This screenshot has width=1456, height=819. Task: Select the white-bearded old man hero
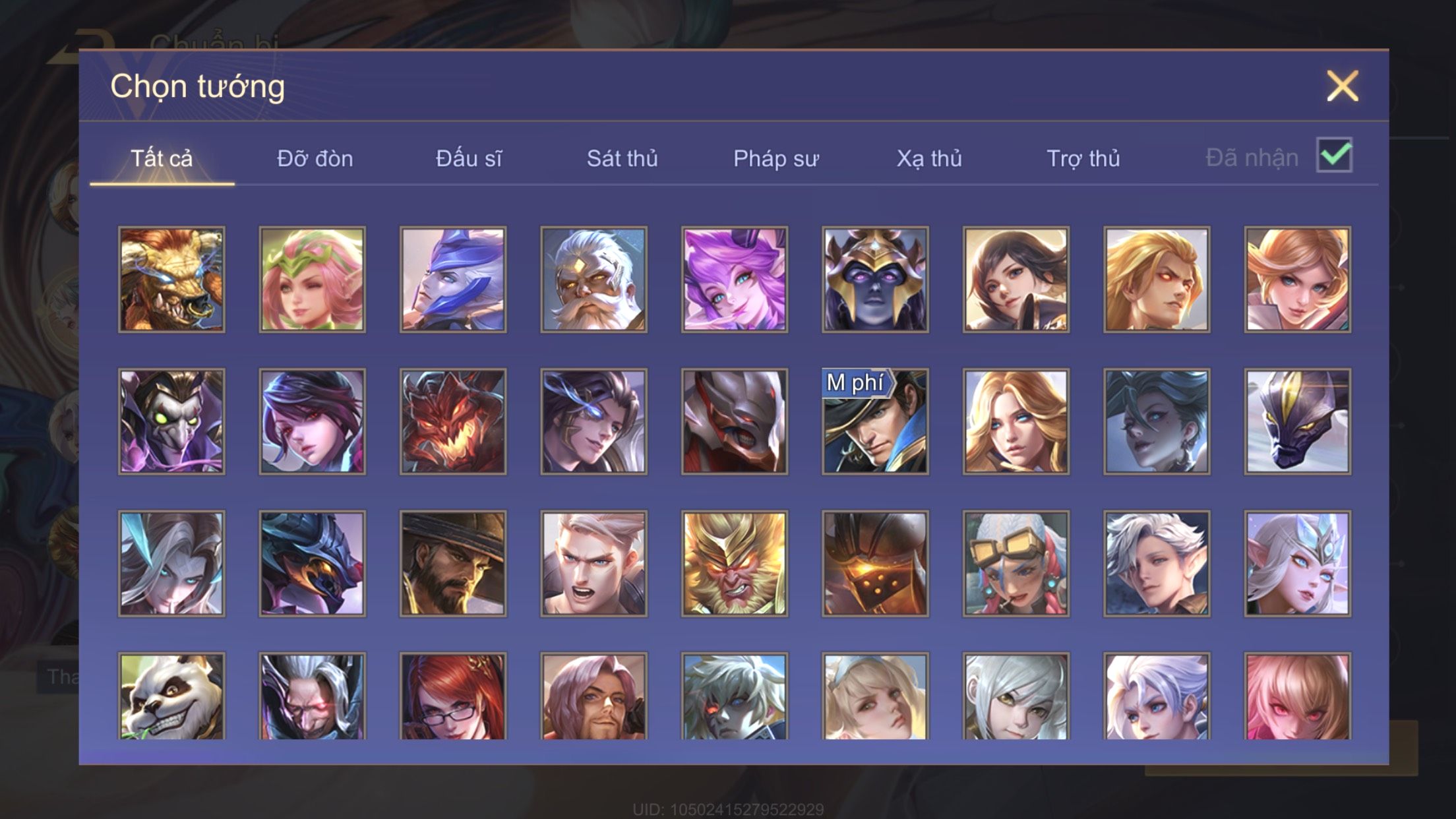(x=593, y=279)
